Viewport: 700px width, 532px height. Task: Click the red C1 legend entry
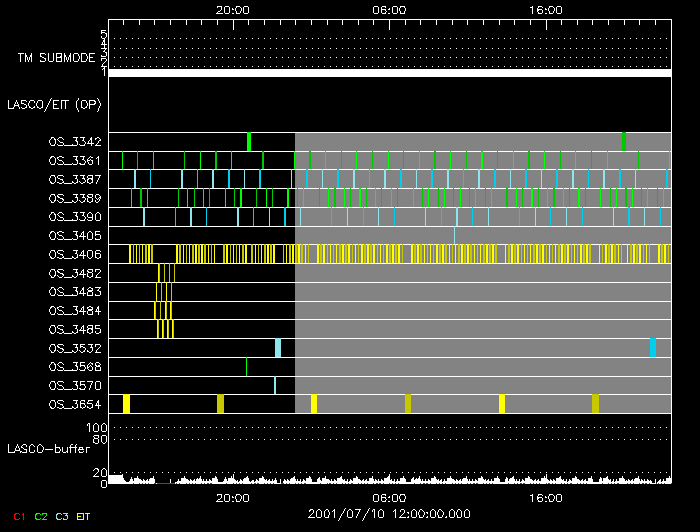click(x=17, y=515)
